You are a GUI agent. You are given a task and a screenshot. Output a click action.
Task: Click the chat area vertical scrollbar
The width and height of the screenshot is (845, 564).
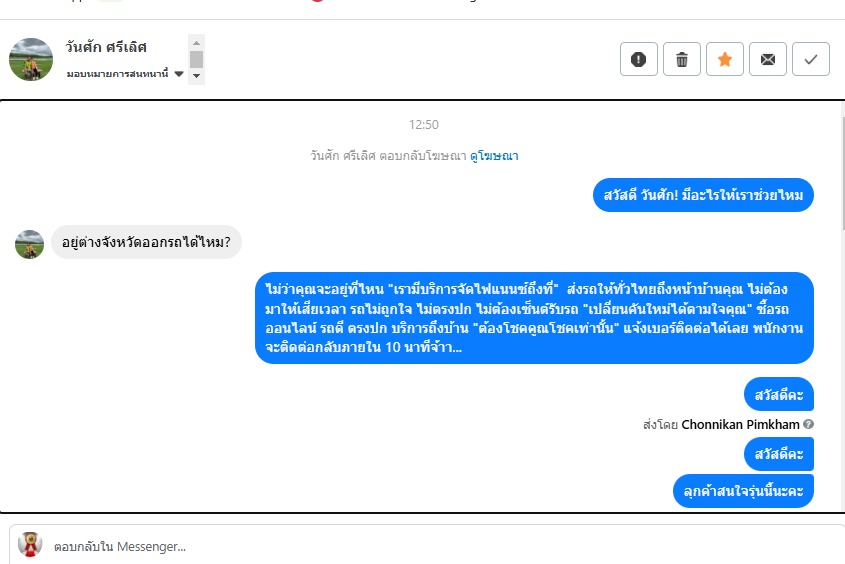842,172
